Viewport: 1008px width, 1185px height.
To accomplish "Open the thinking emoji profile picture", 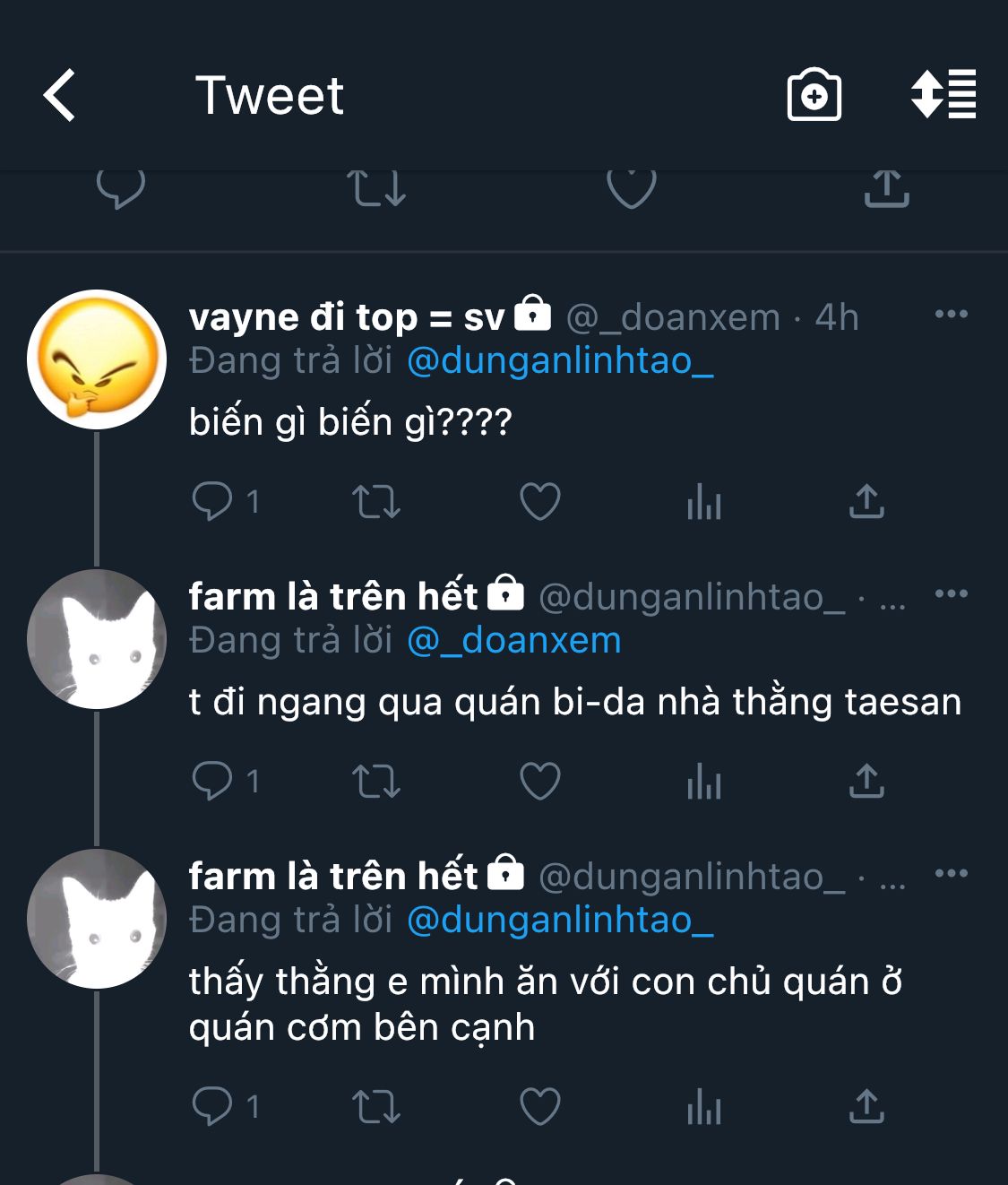I will coord(97,359).
